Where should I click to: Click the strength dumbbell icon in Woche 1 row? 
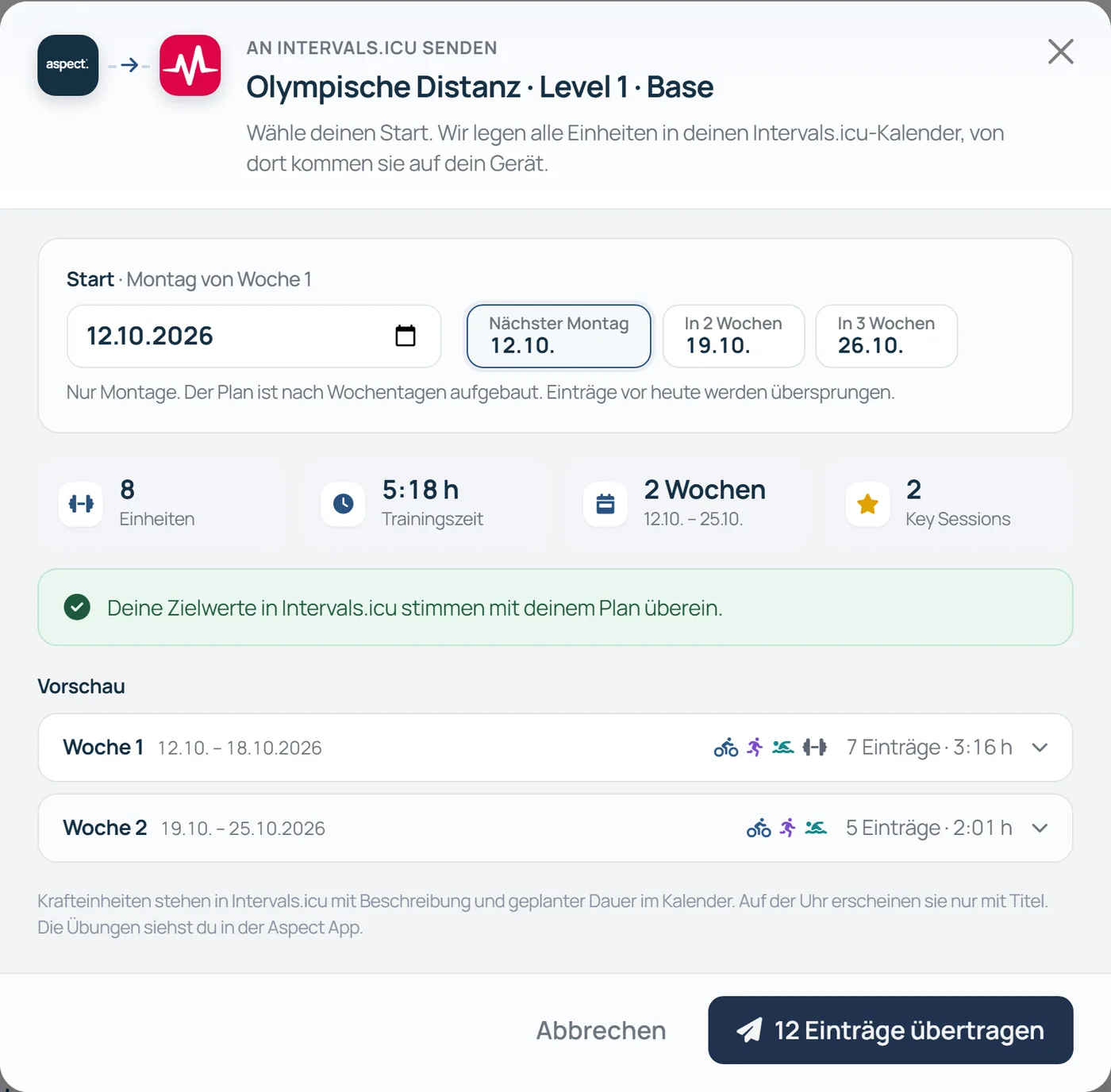click(x=814, y=748)
